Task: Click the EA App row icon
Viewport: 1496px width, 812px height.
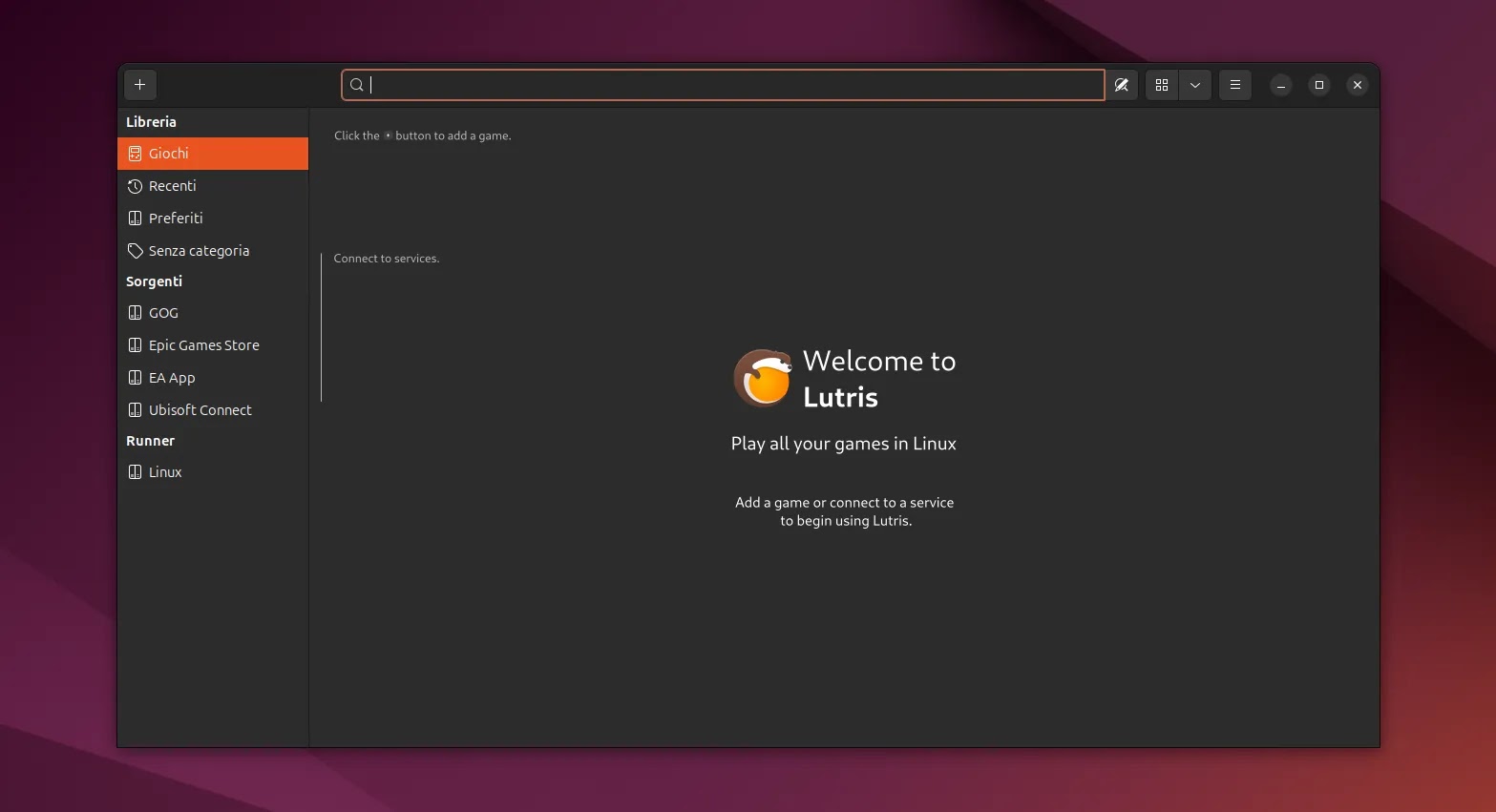Action: [135, 378]
